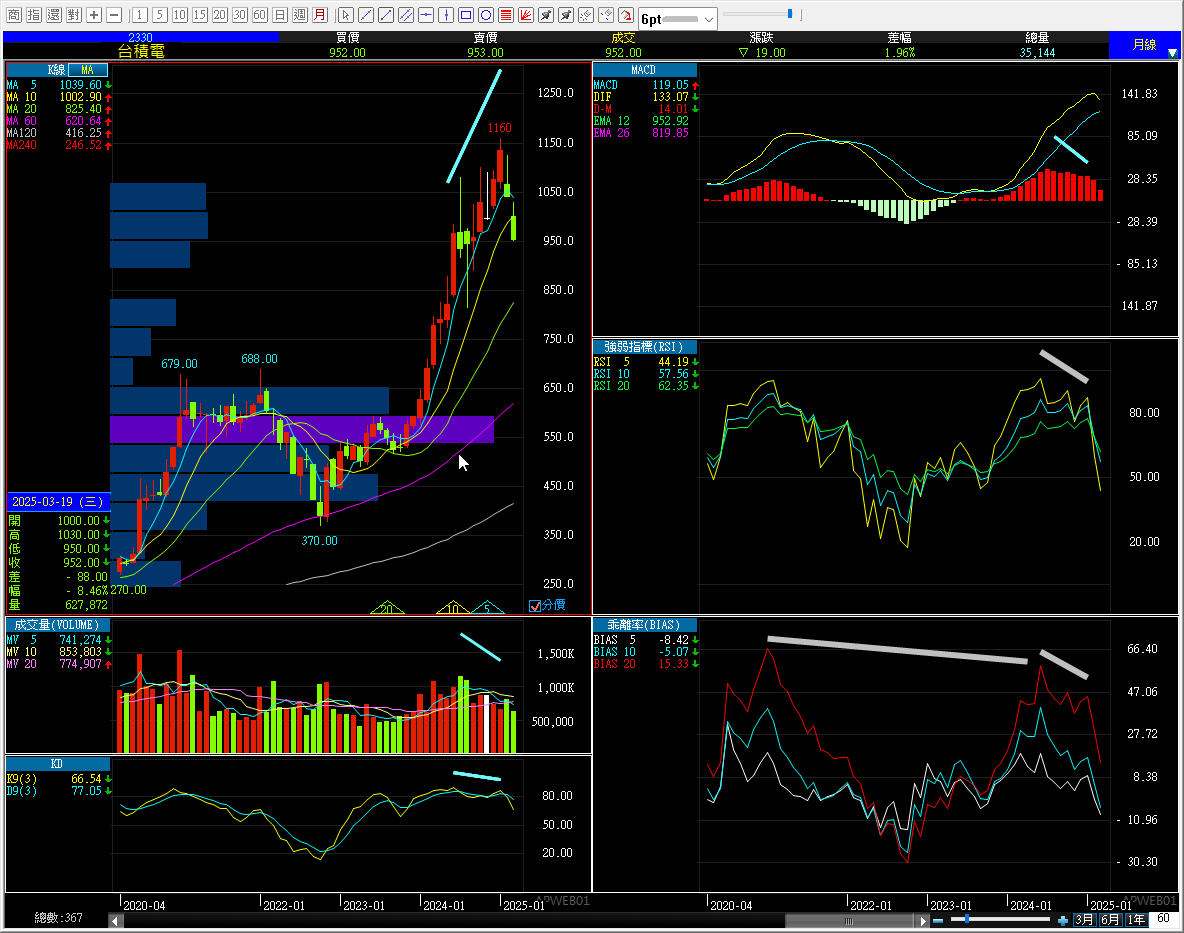
Task: Click the KD panel header
Action: (57, 764)
